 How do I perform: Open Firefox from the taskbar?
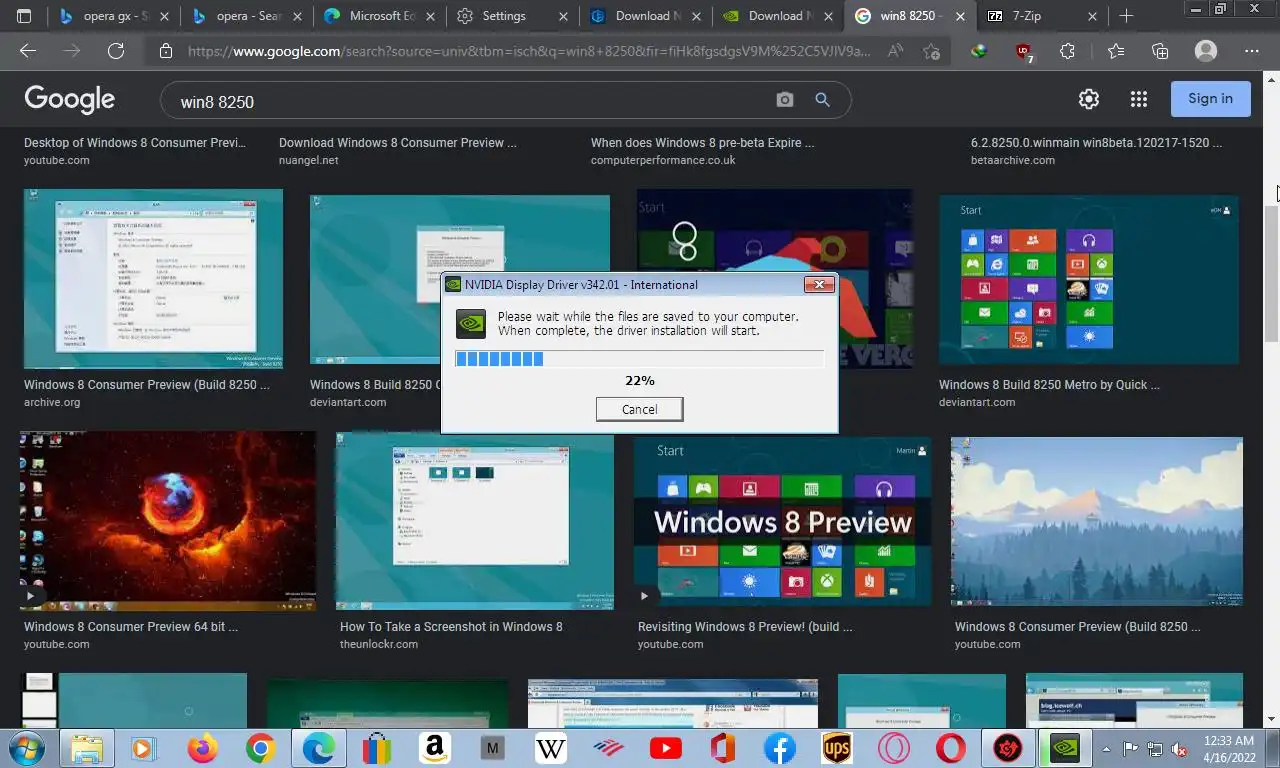(x=202, y=748)
